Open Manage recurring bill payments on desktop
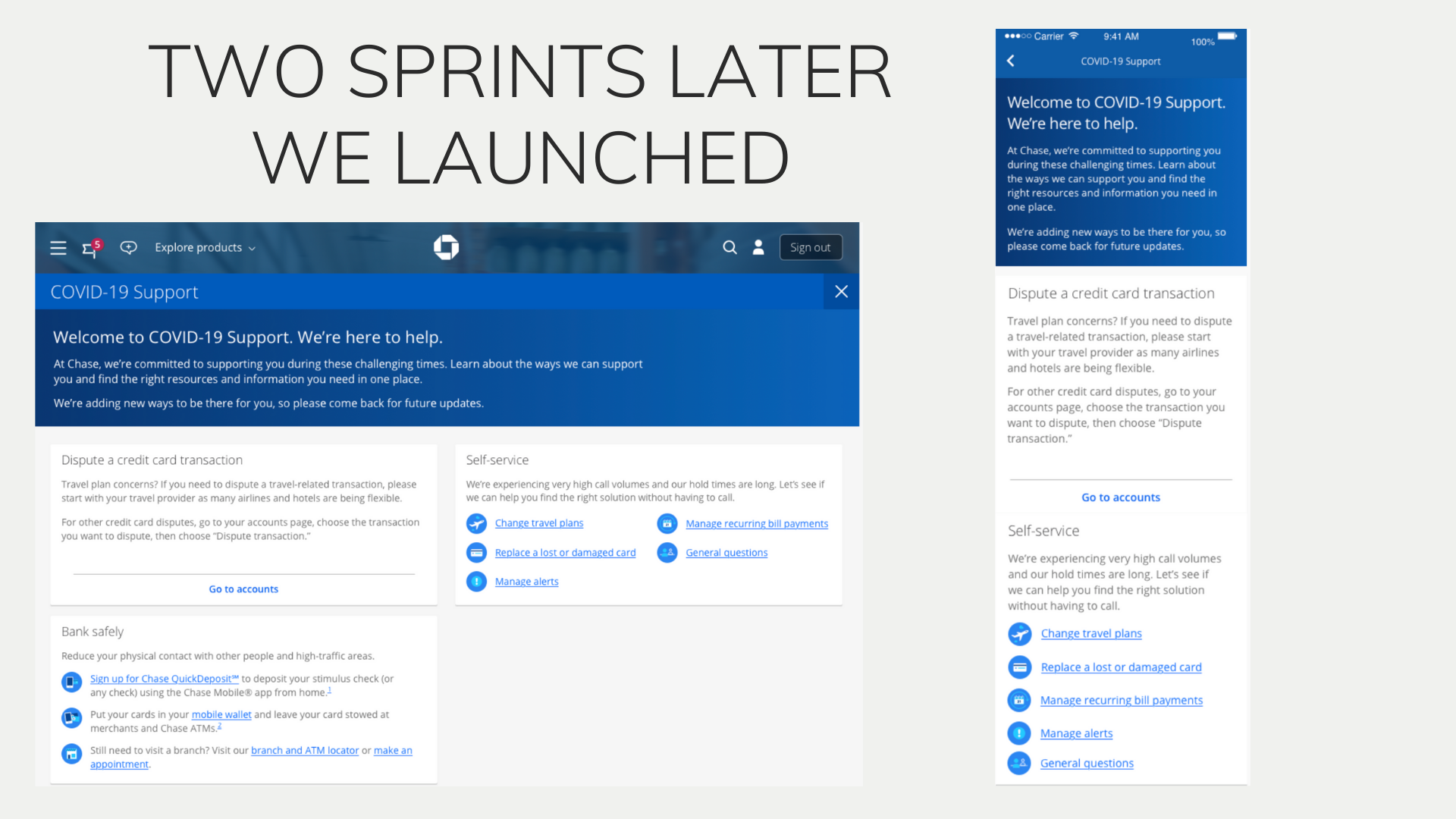The image size is (1456, 819). [x=757, y=524]
